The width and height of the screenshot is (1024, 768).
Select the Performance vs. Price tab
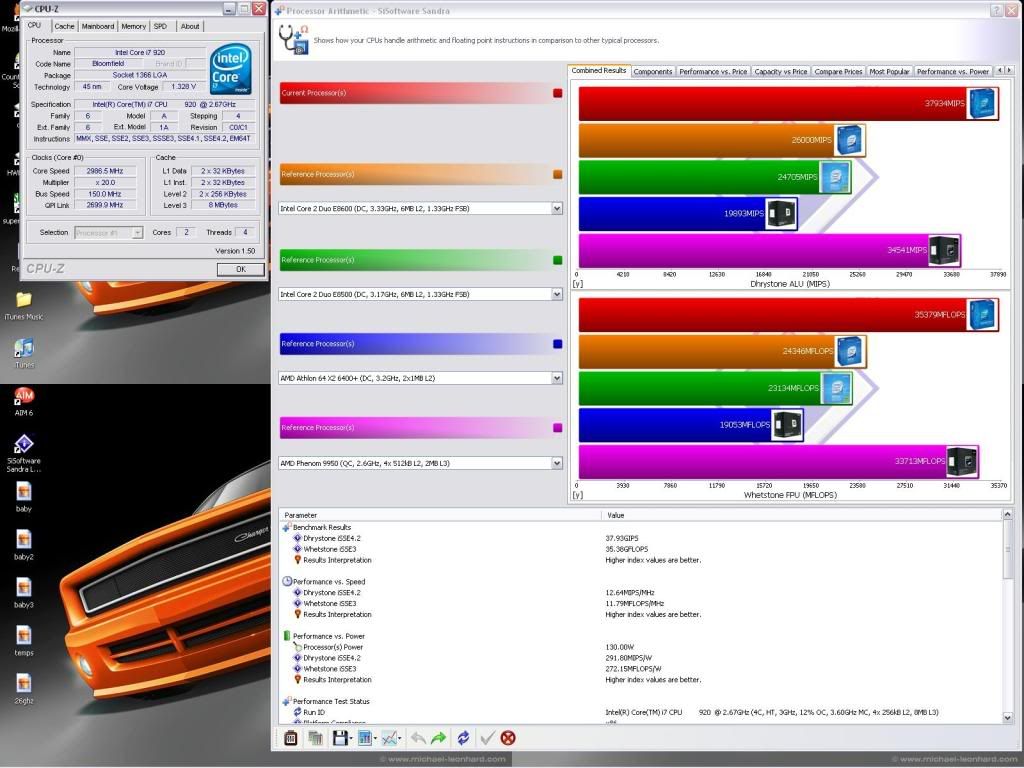coord(712,71)
